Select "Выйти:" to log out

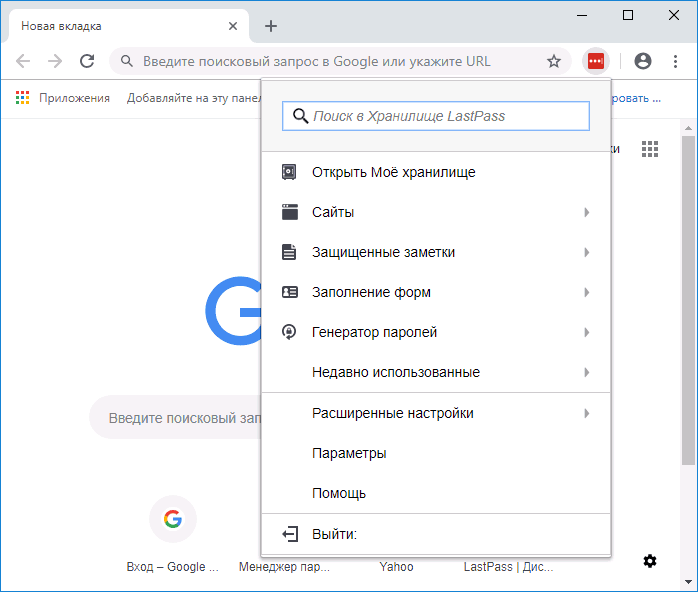(436, 534)
